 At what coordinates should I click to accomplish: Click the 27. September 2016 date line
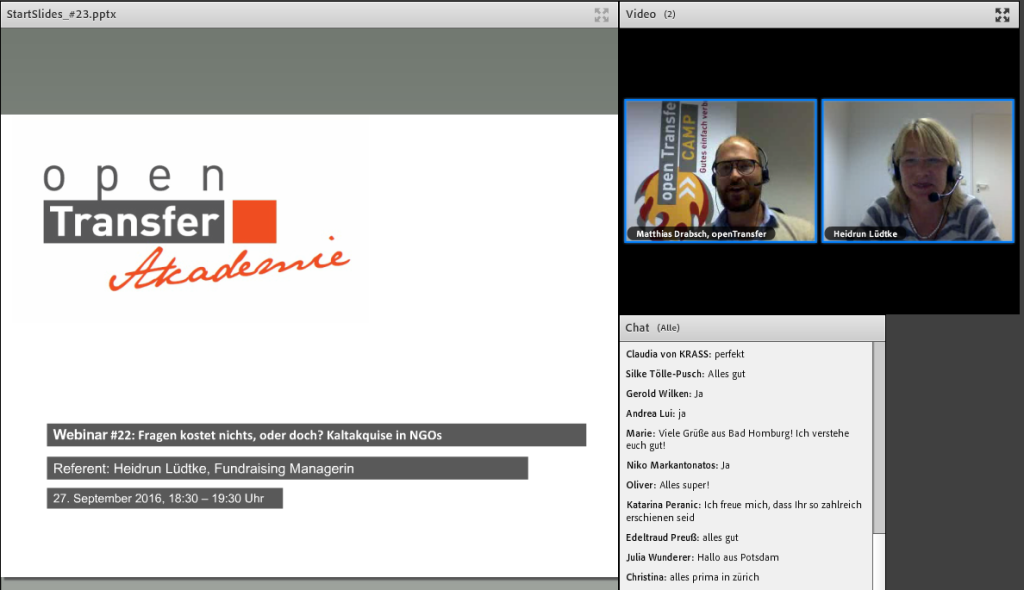click(x=165, y=499)
